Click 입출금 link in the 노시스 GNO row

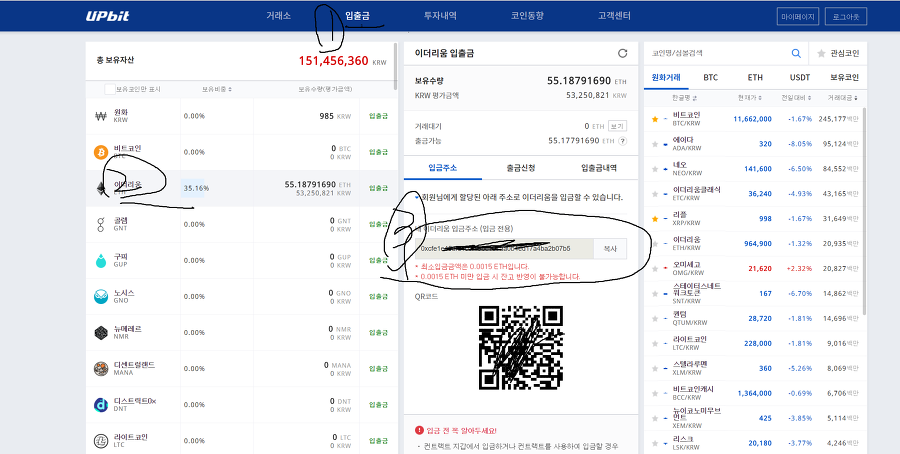click(378, 297)
